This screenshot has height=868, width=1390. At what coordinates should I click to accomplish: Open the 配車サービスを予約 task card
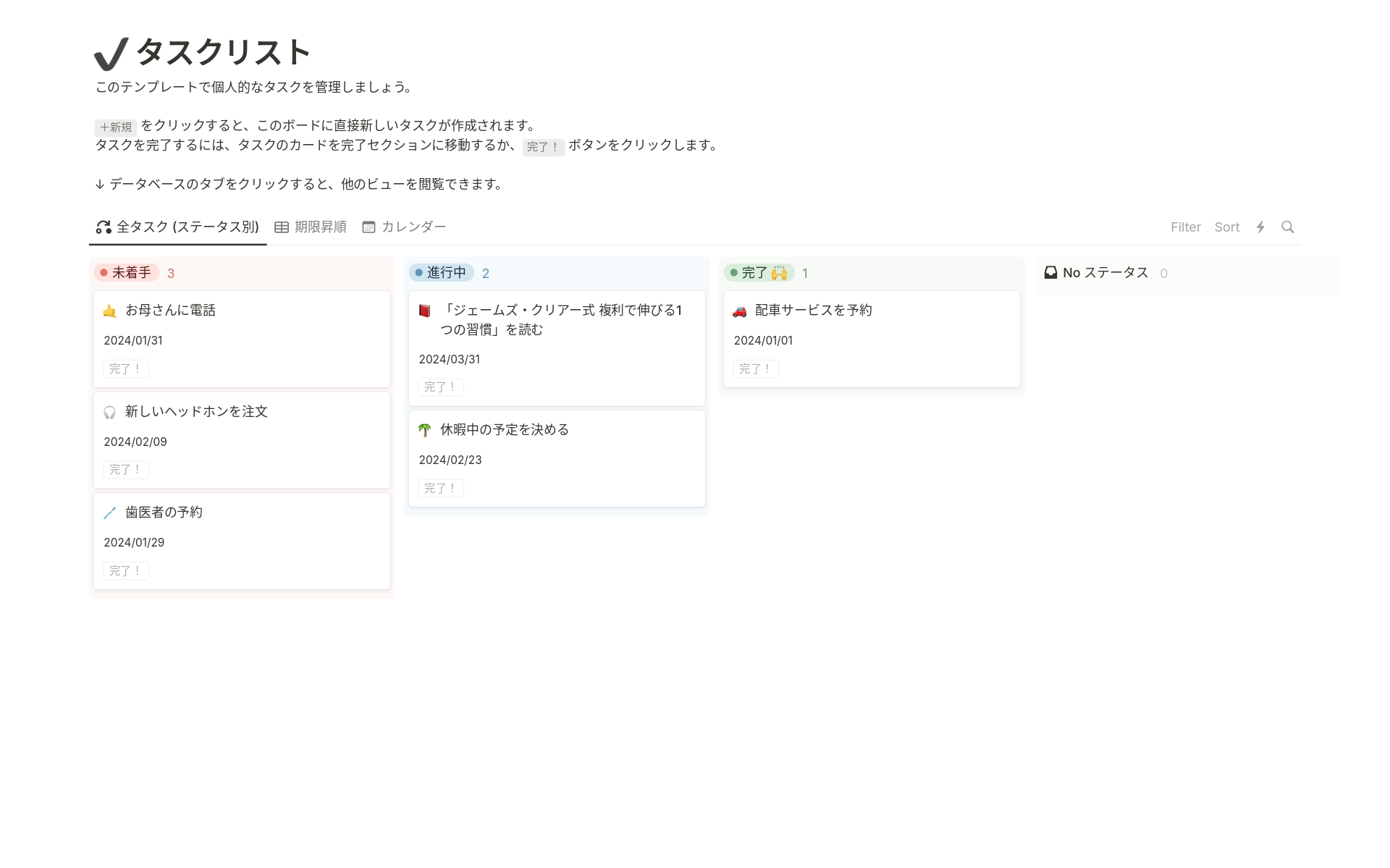tap(814, 311)
